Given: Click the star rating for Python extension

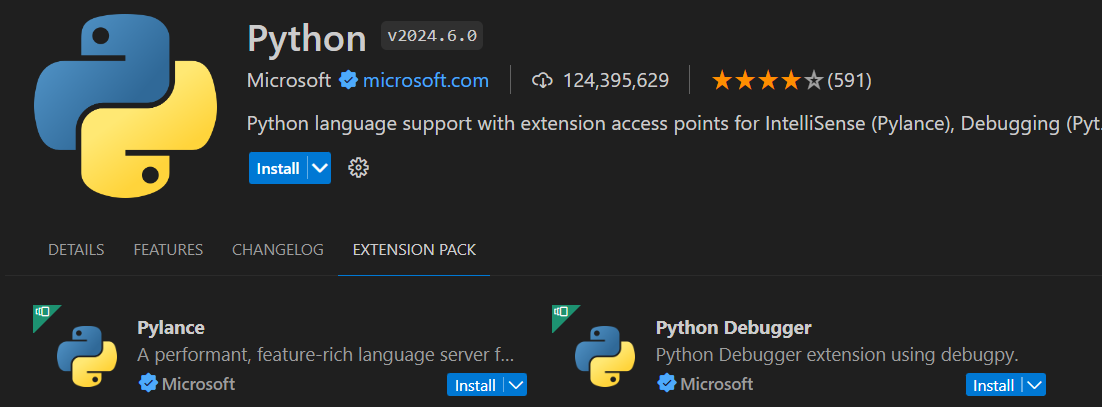Looking at the screenshot, I should coord(767,81).
